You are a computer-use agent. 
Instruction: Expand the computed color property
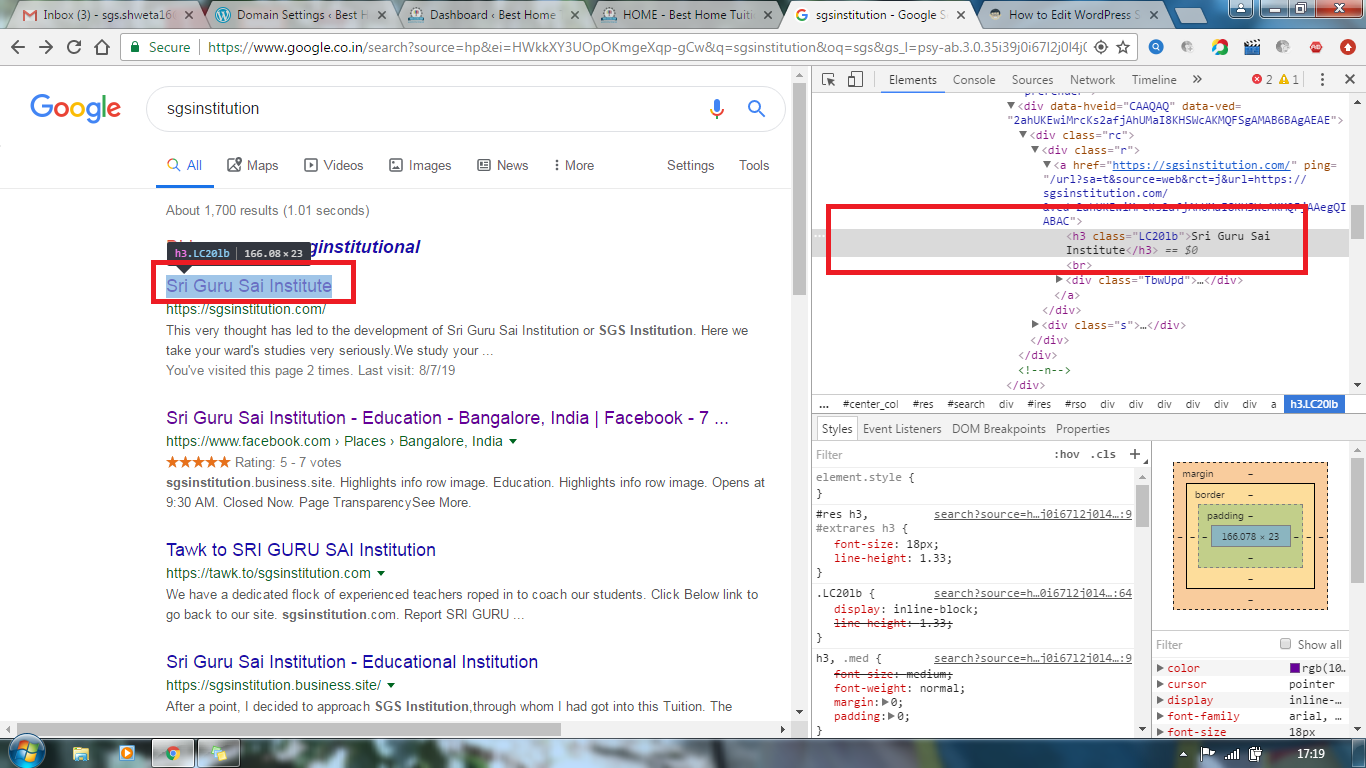(1161, 668)
